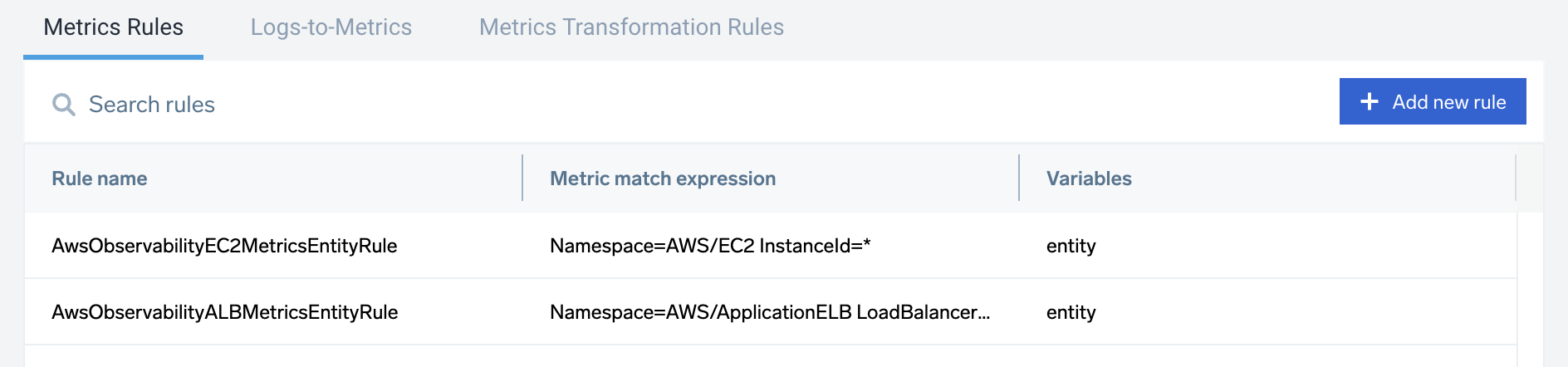
Task: Open the Logs-to-Metrics tab
Action: (x=331, y=27)
